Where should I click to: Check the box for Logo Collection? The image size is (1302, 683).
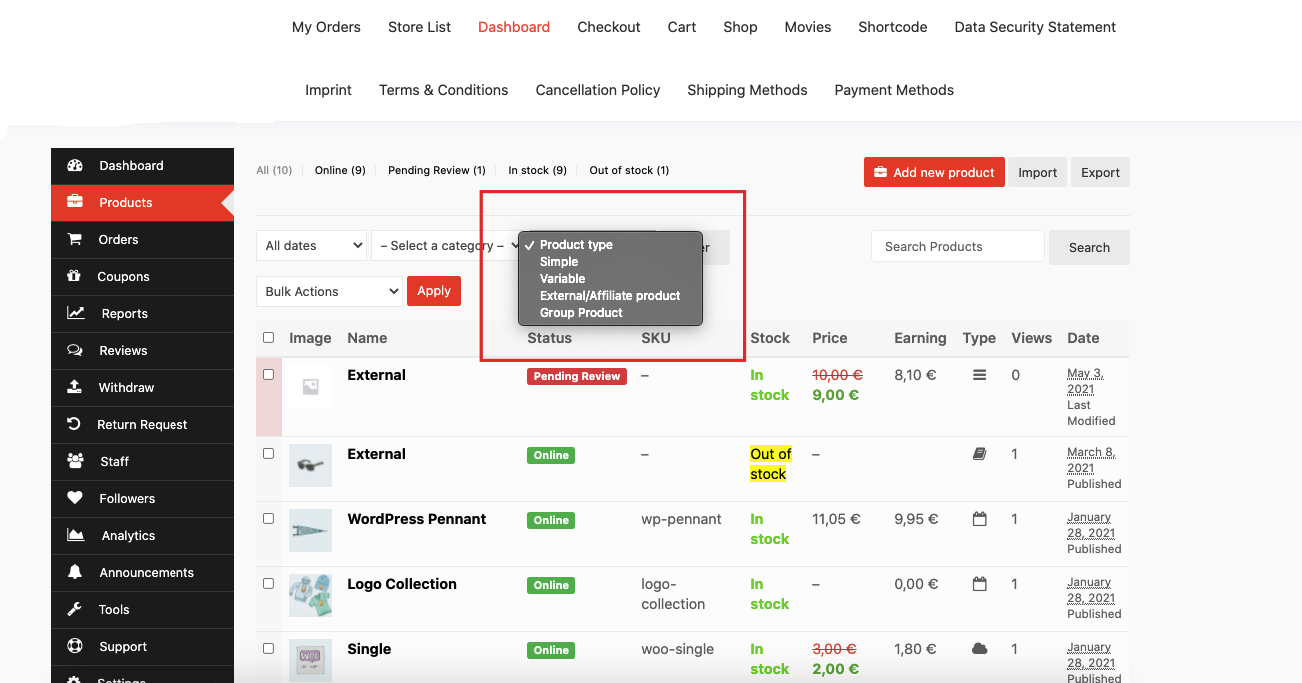[268, 583]
